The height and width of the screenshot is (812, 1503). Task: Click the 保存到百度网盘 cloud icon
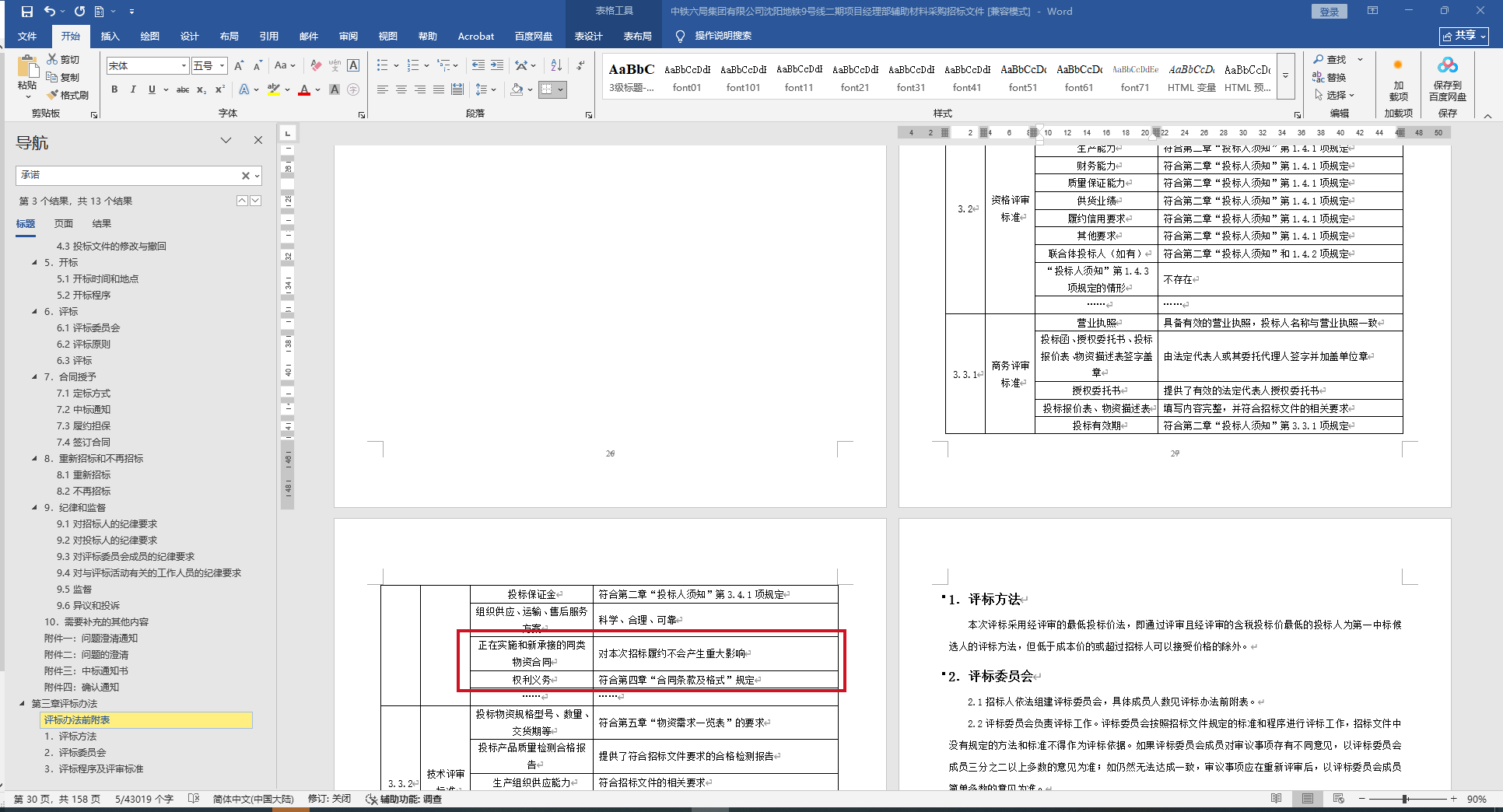tap(1448, 79)
